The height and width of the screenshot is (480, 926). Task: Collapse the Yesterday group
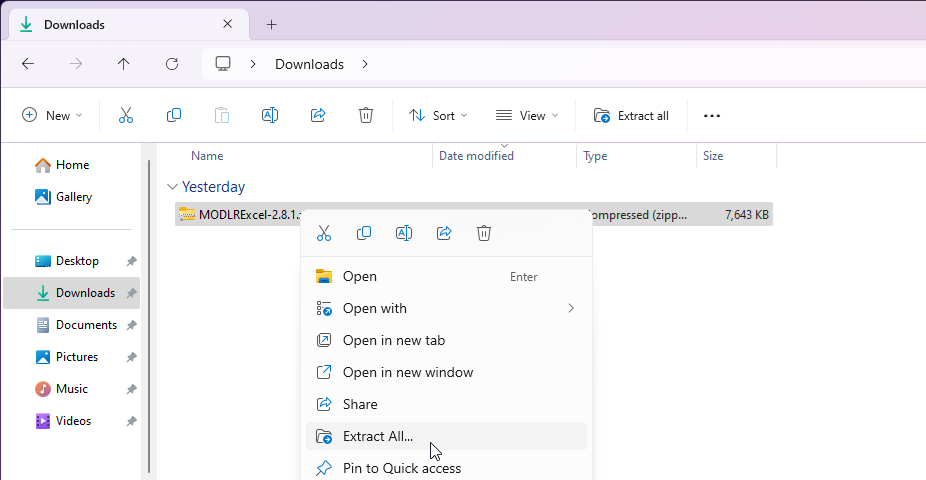point(173,187)
